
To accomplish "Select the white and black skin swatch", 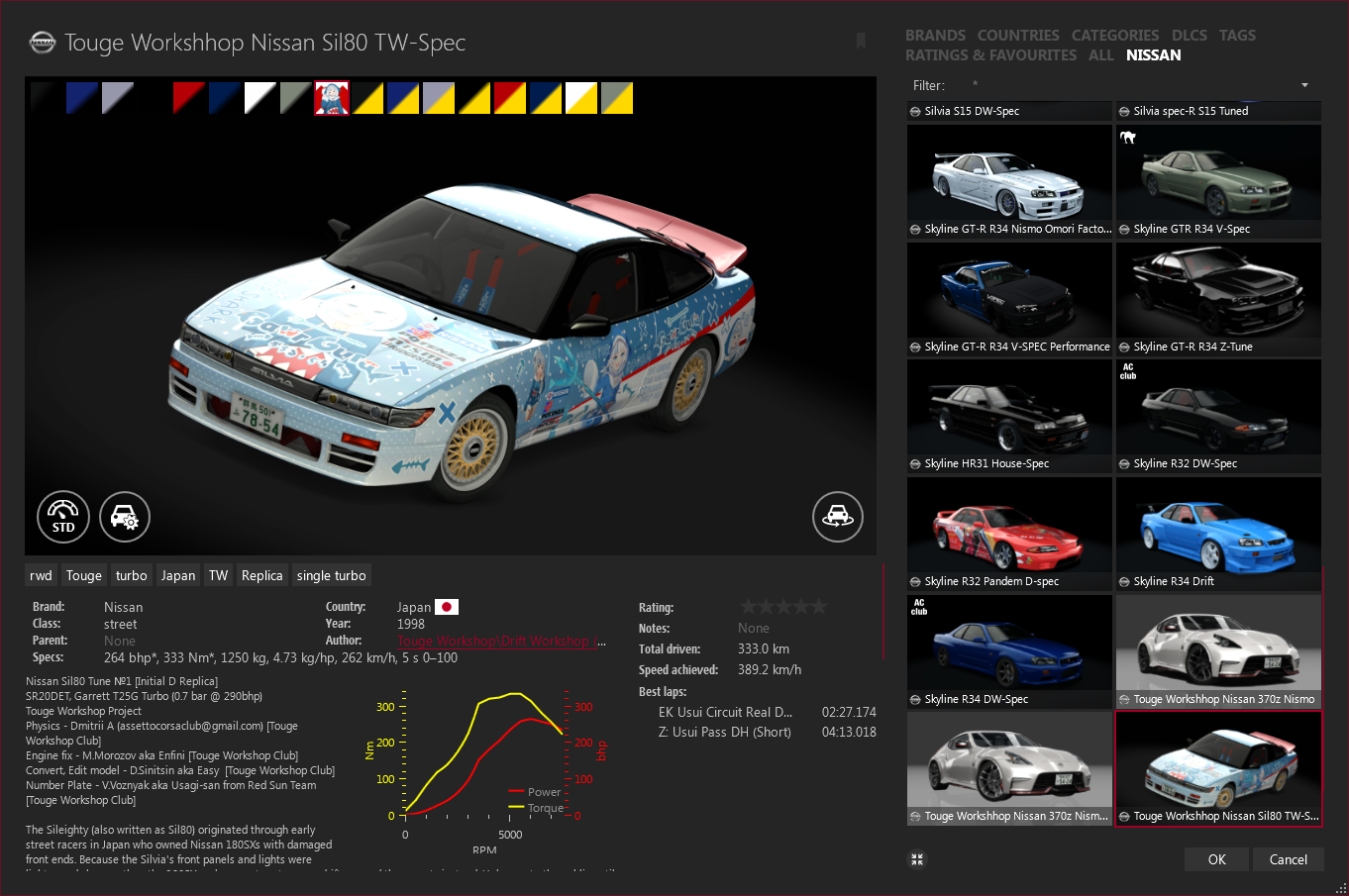I will coord(260,98).
